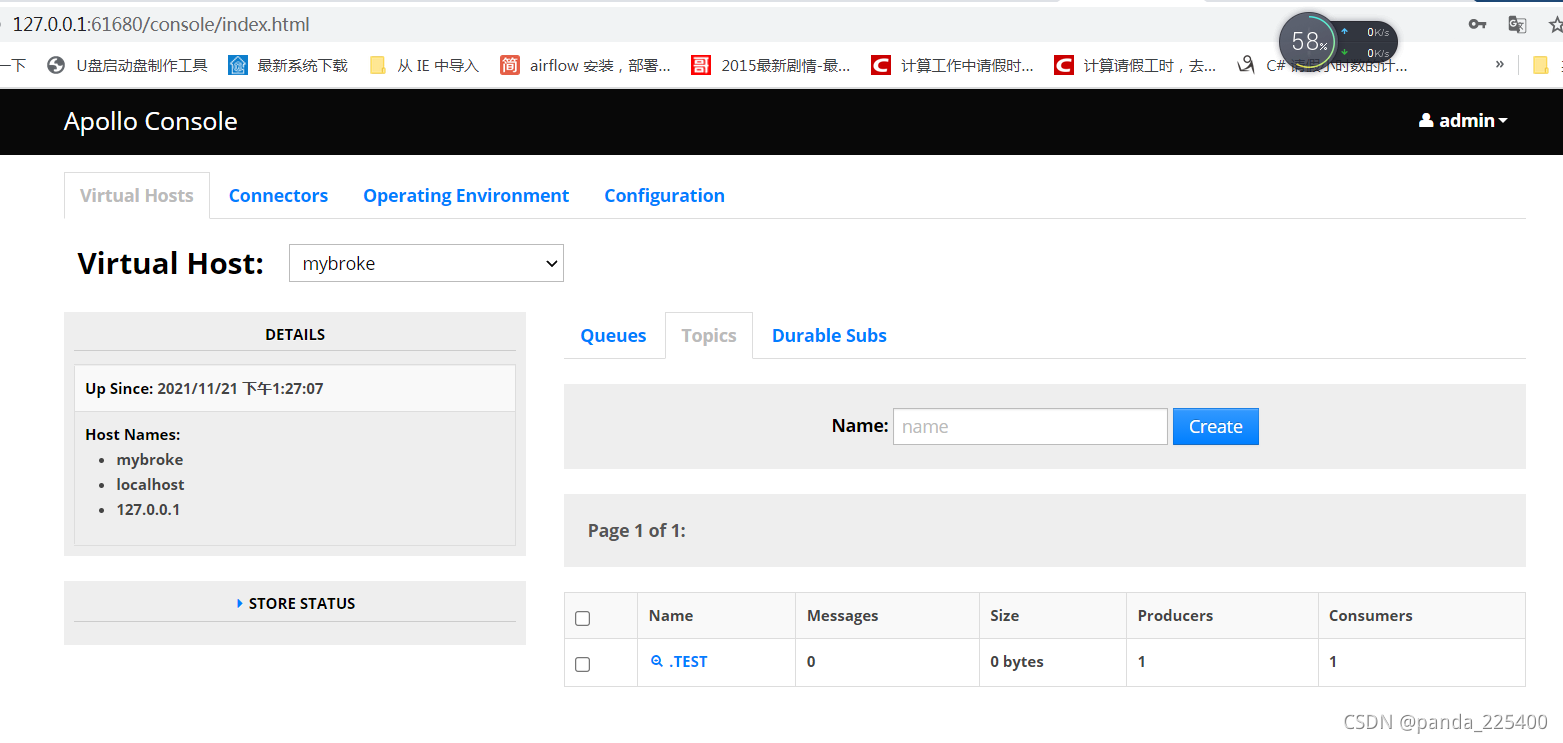Open the Virtual Host mybroke dropdown
Viewport: 1563px width, 743px height.
coord(426,263)
